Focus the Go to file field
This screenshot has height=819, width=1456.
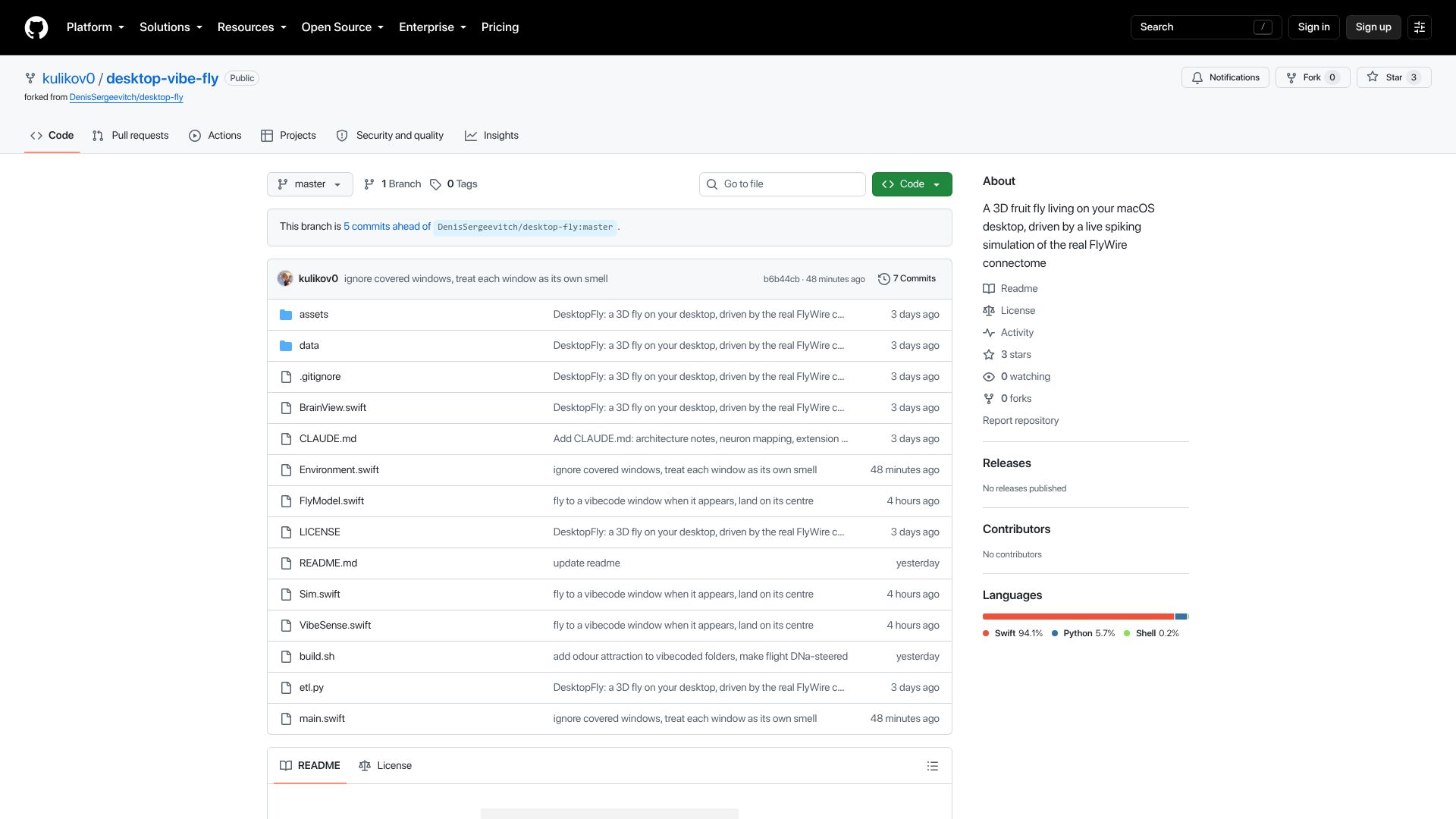point(782,184)
